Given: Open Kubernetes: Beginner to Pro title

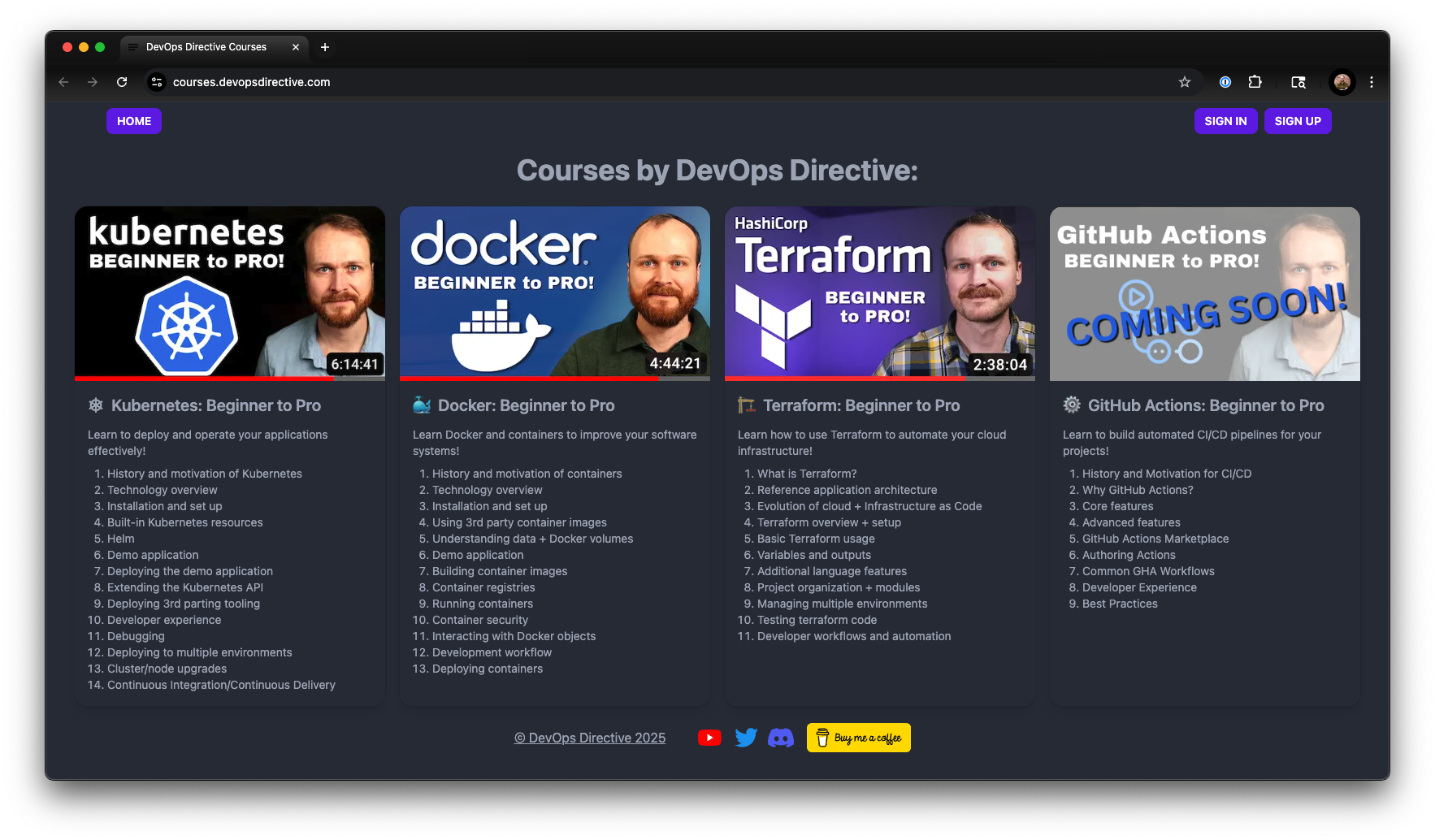Looking at the screenshot, I should click(216, 405).
